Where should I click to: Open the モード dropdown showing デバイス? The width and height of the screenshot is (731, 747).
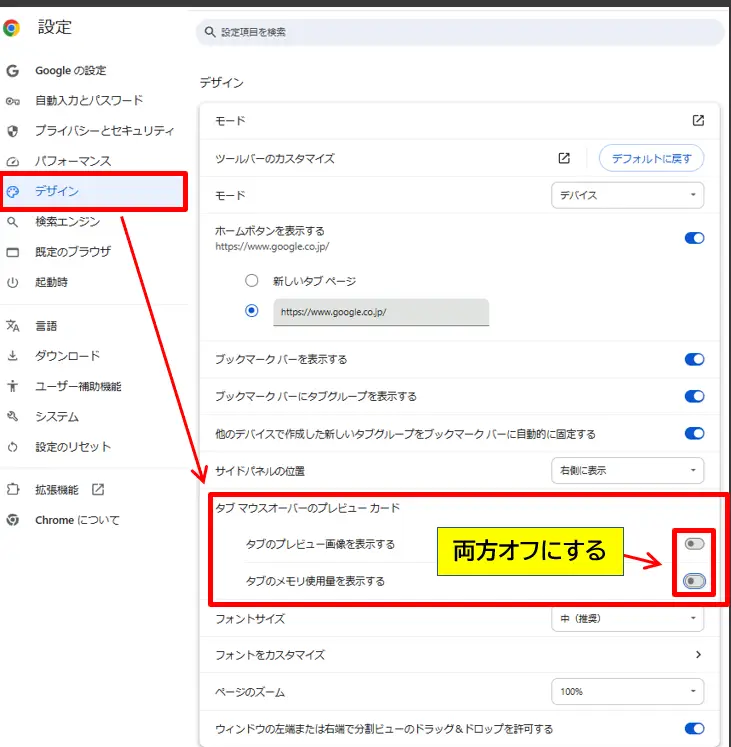[628, 195]
